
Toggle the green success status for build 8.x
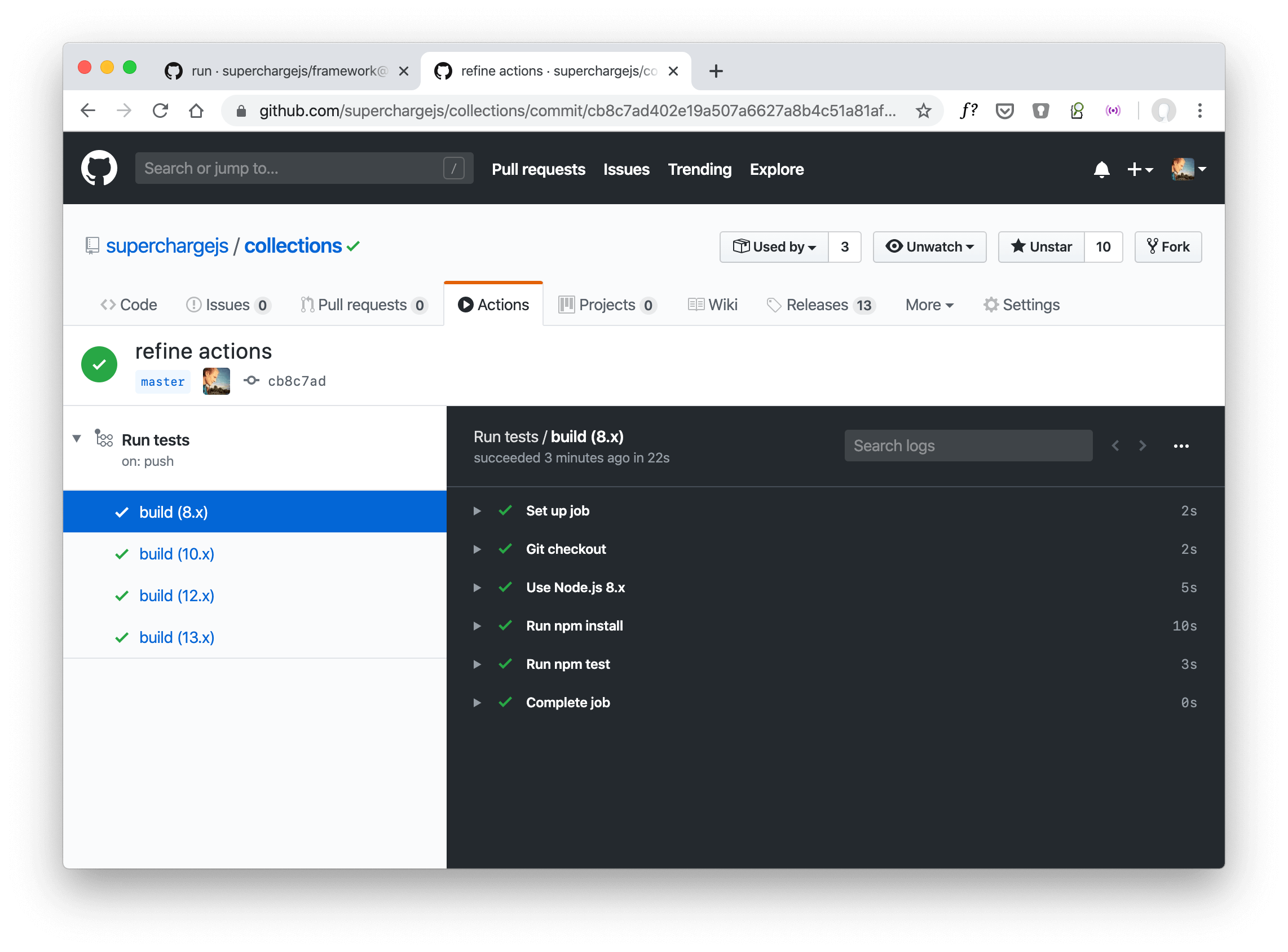[121, 512]
